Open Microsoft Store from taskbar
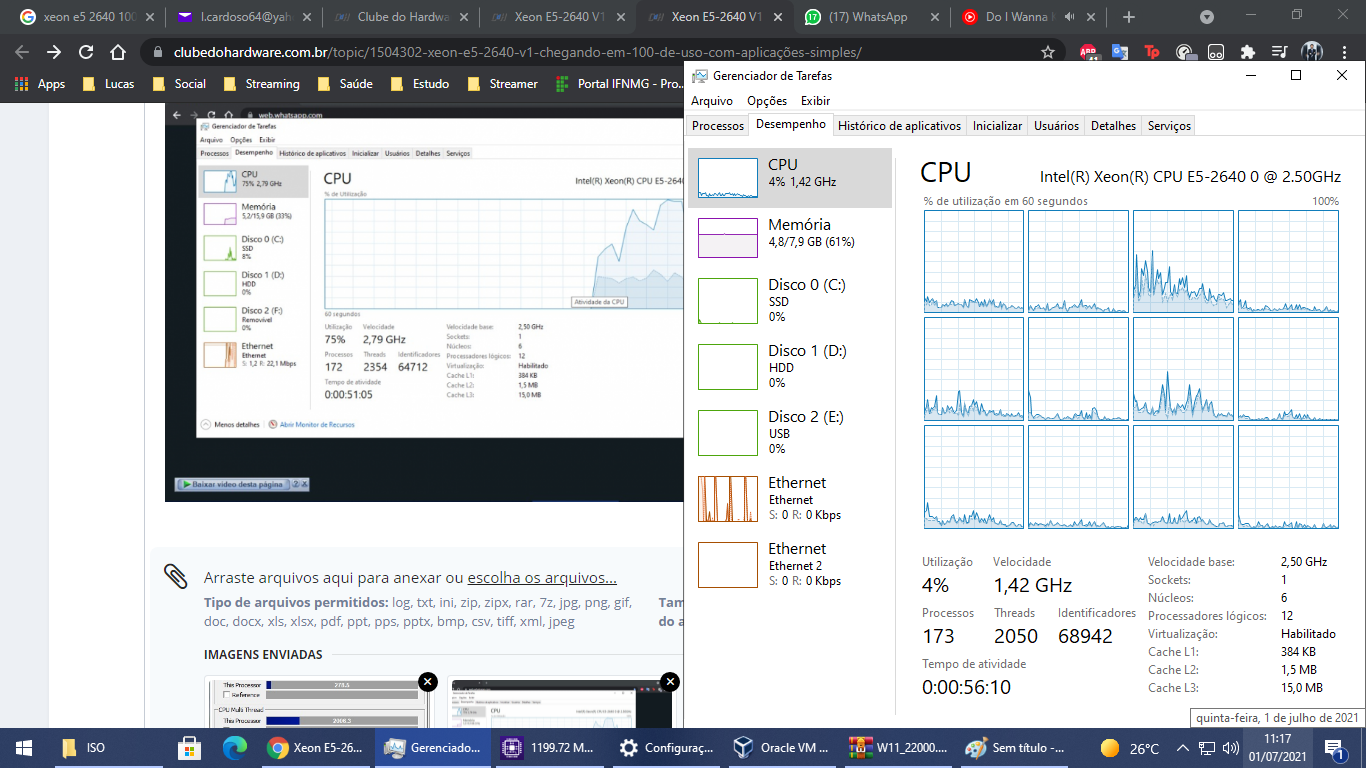Screen dimensions: 1366x768 189,747
